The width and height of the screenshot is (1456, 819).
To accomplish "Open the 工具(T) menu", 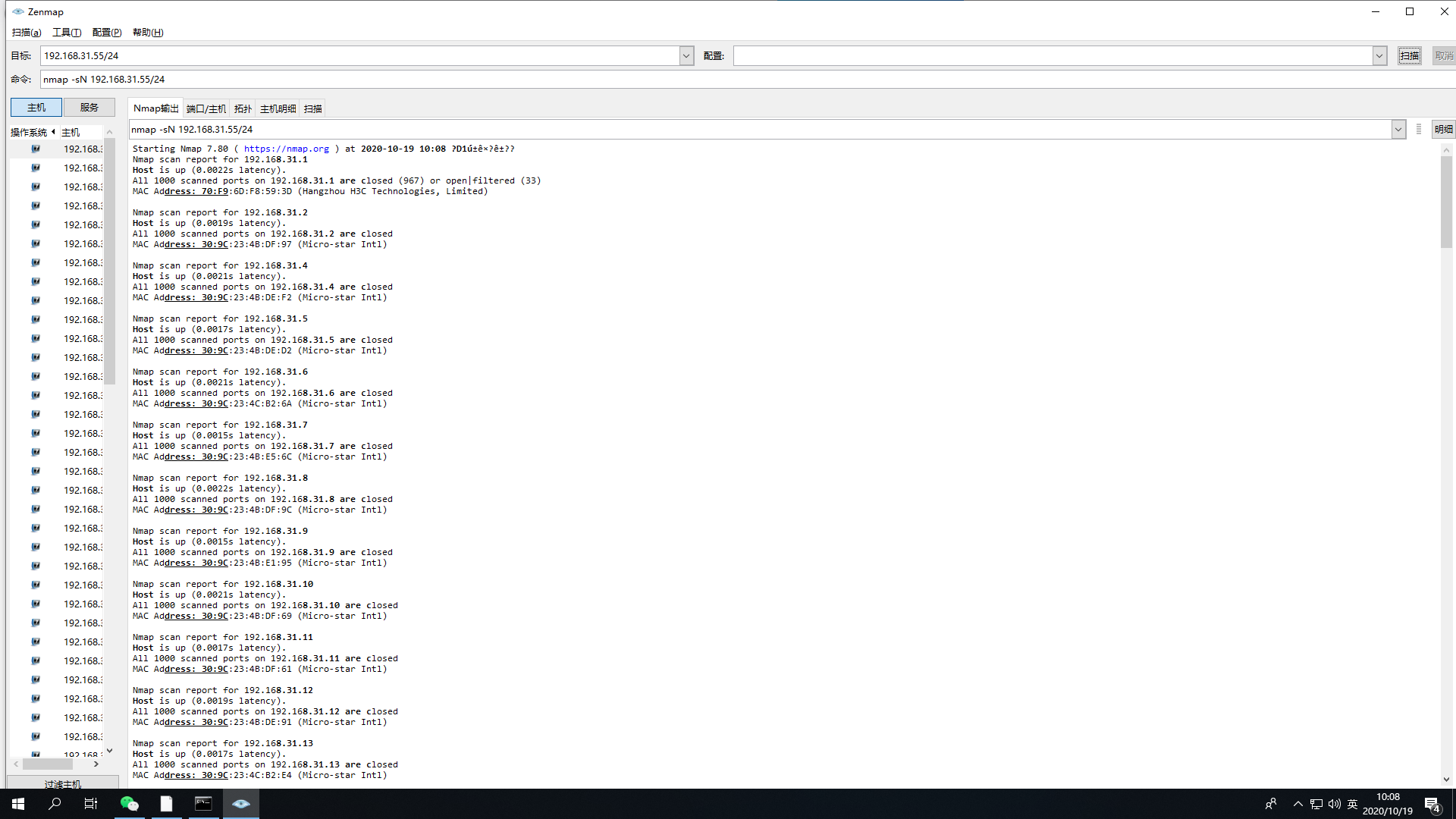I will click(67, 33).
